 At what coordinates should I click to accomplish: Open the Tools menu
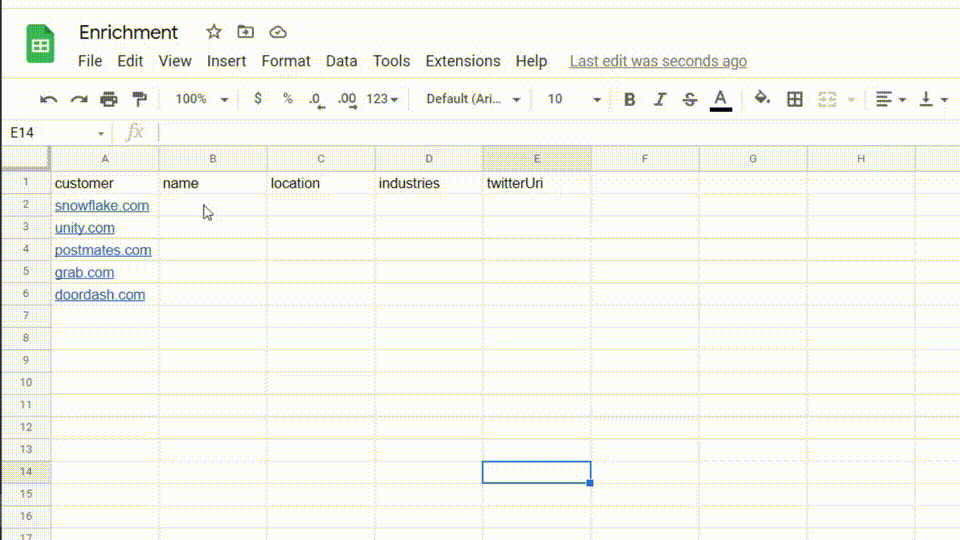[391, 61]
